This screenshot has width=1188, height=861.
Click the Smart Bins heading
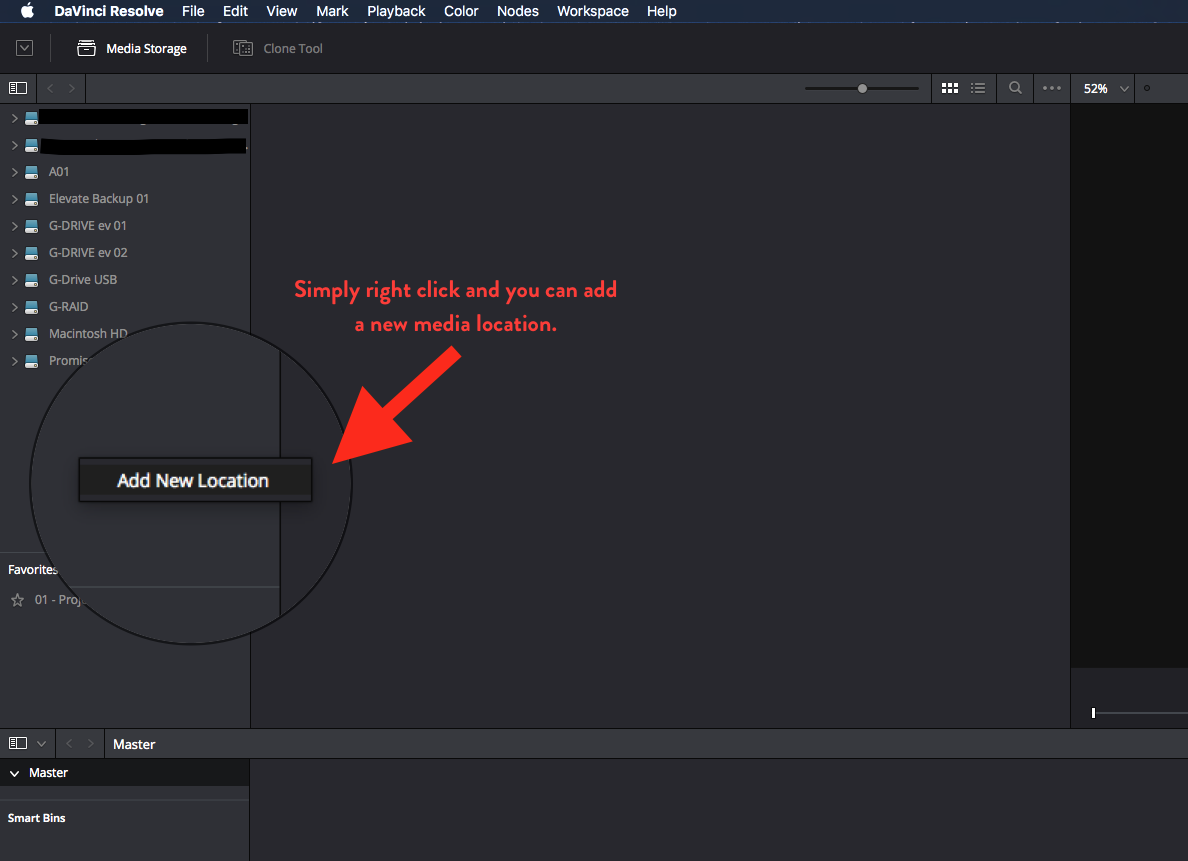pyautogui.click(x=36, y=818)
